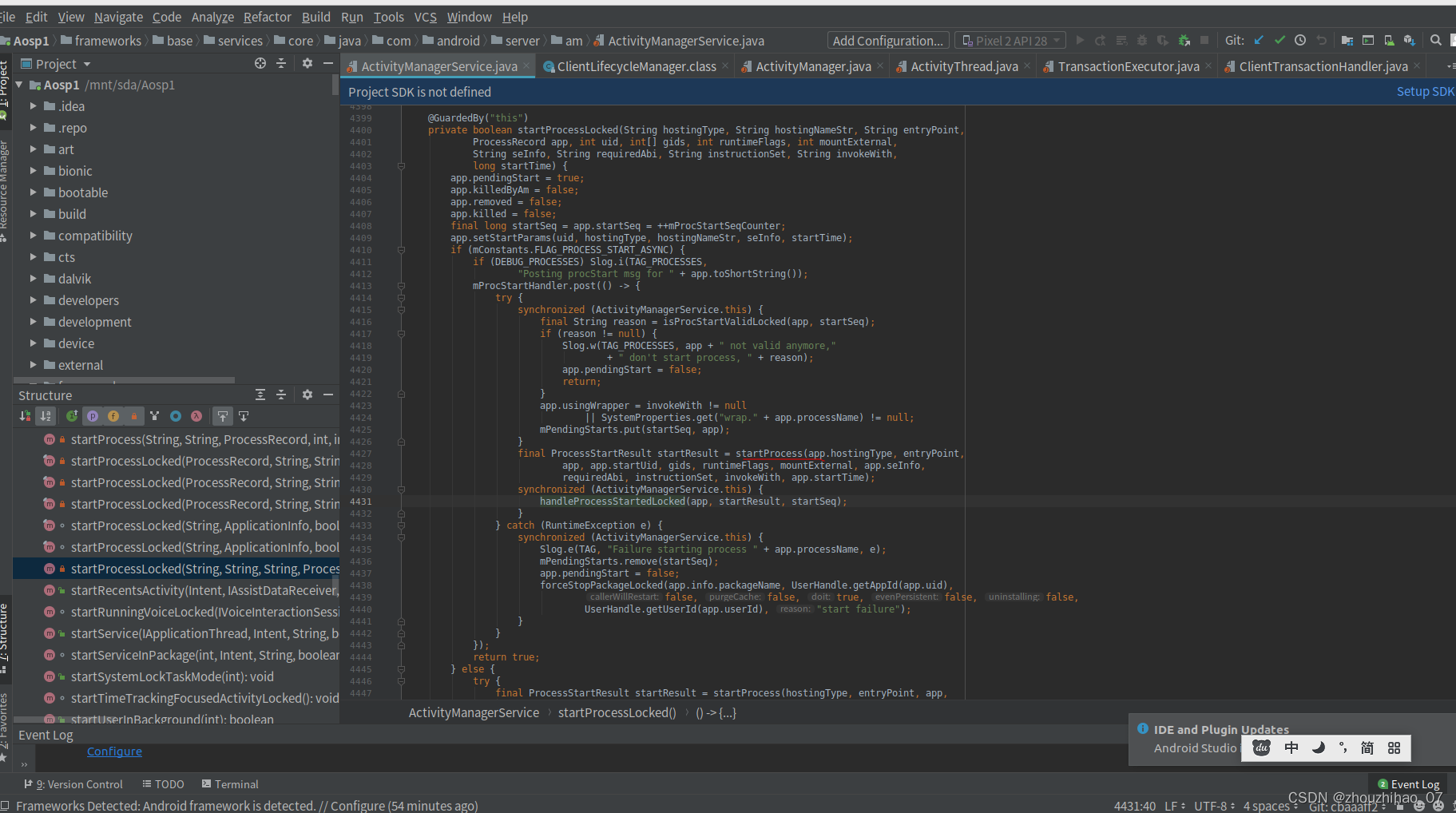Open the VCS menu

(x=426, y=17)
